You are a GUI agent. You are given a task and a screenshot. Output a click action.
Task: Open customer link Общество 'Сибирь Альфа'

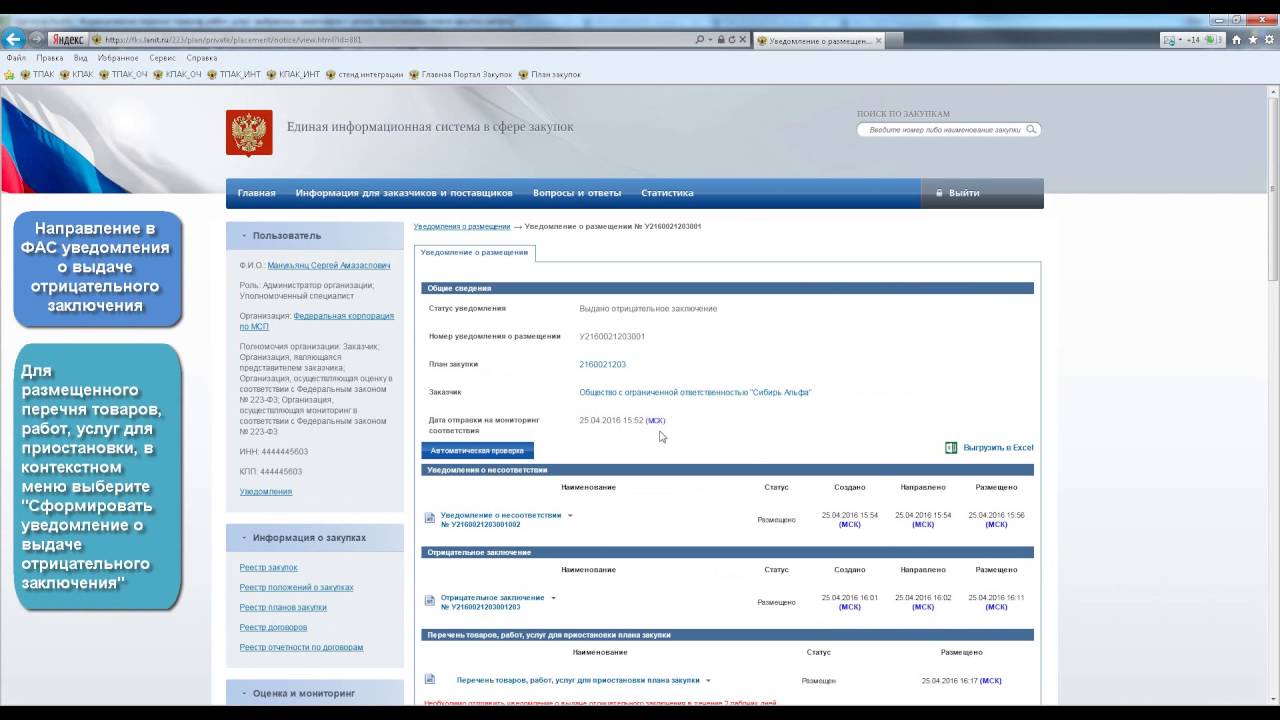click(695, 393)
